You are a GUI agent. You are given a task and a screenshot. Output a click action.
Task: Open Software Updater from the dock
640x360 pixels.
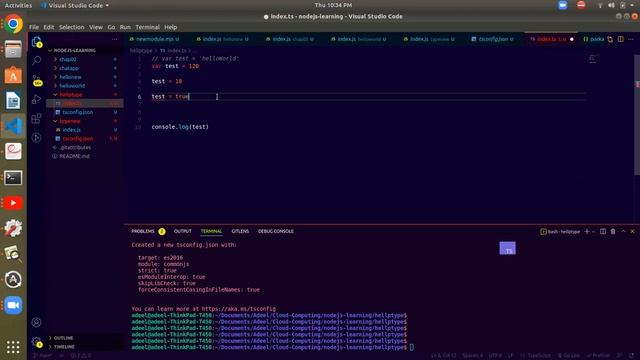13,280
